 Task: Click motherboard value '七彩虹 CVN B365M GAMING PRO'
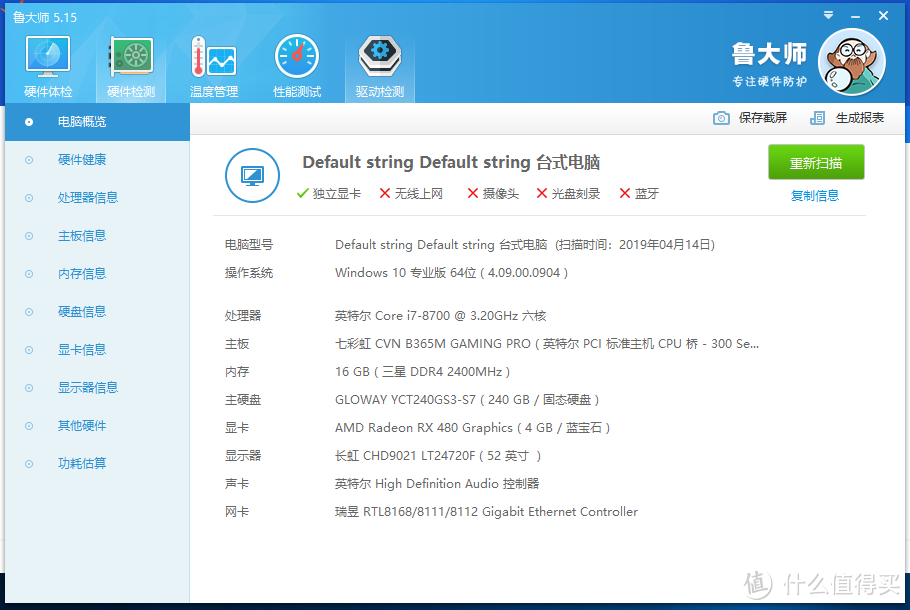click(432, 344)
